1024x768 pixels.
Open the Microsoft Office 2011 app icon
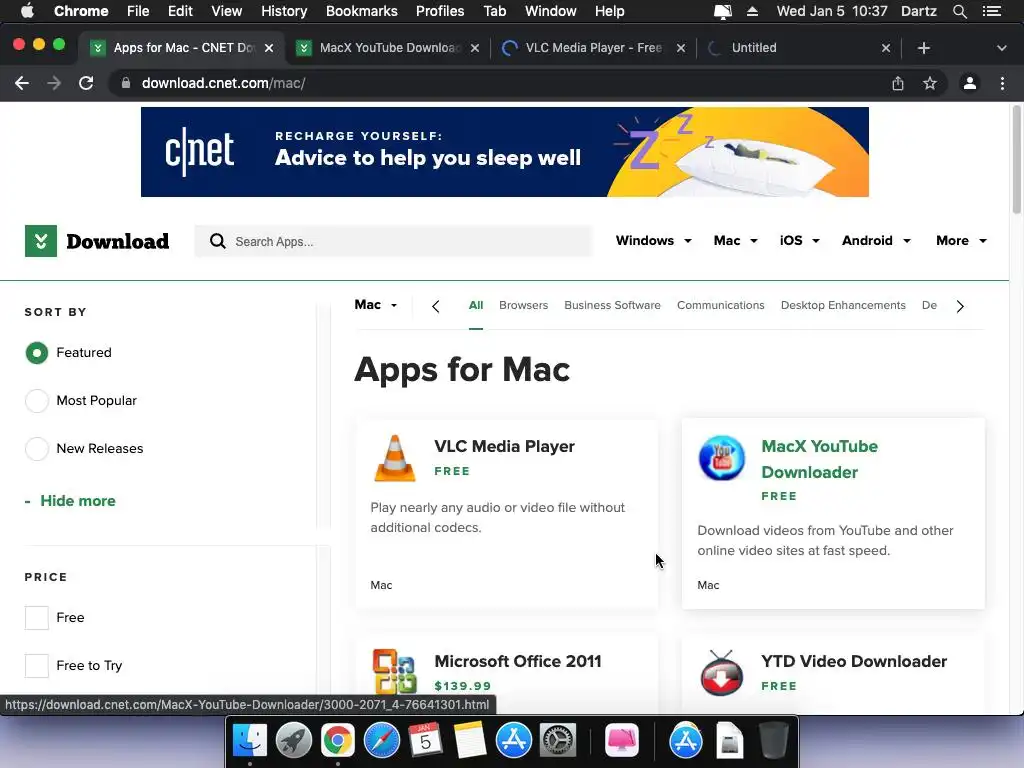point(394,671)
